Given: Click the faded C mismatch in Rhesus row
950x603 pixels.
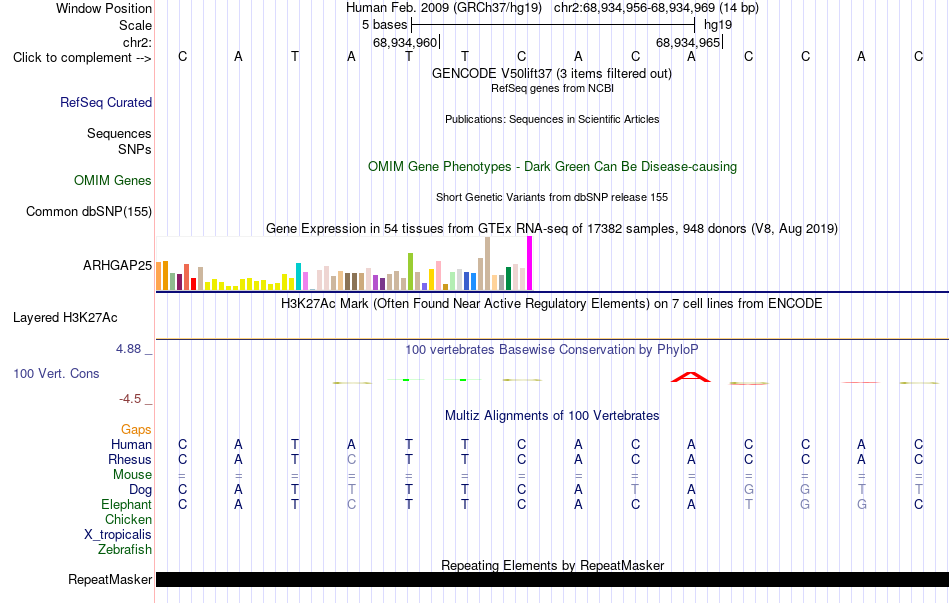Looking at the screenshot, I should click(351, 459).
